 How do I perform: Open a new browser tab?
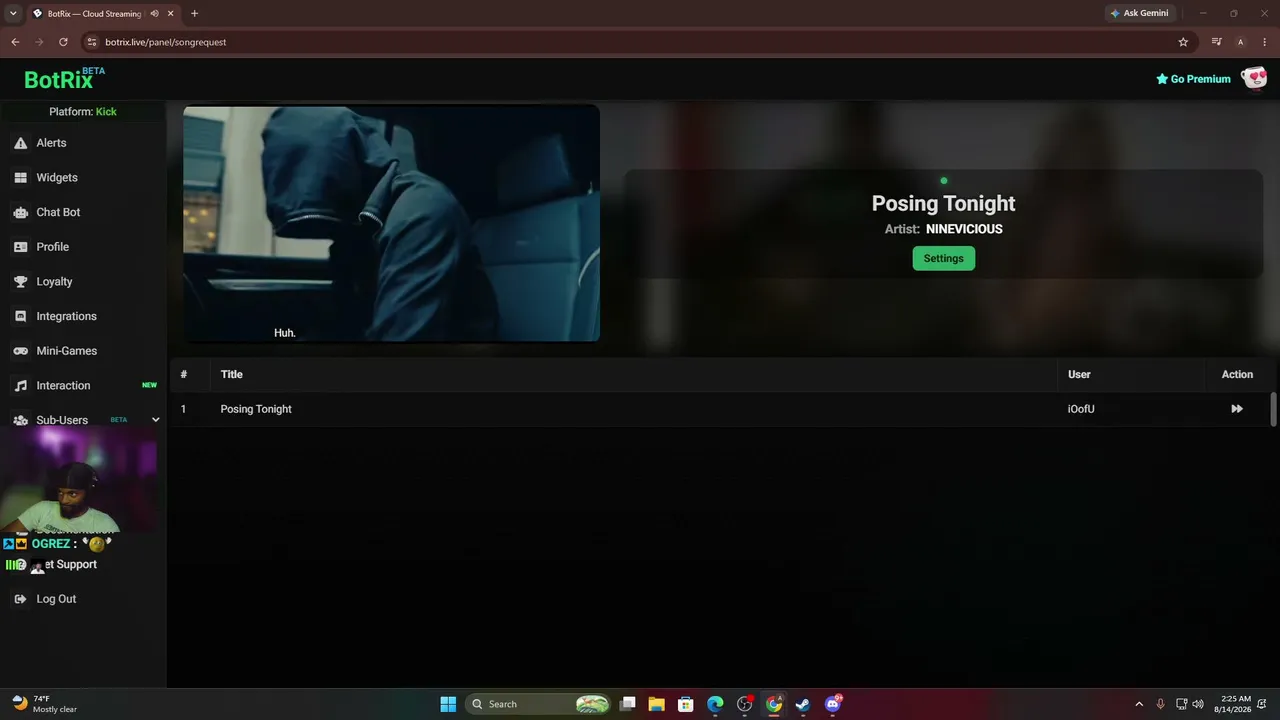click(x=194, y=13)
